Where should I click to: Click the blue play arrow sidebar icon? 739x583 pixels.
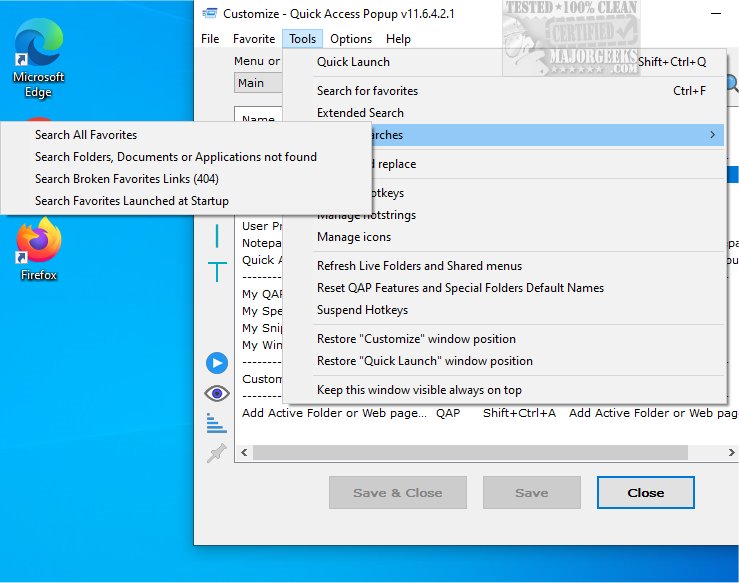[x=217, y=363]
